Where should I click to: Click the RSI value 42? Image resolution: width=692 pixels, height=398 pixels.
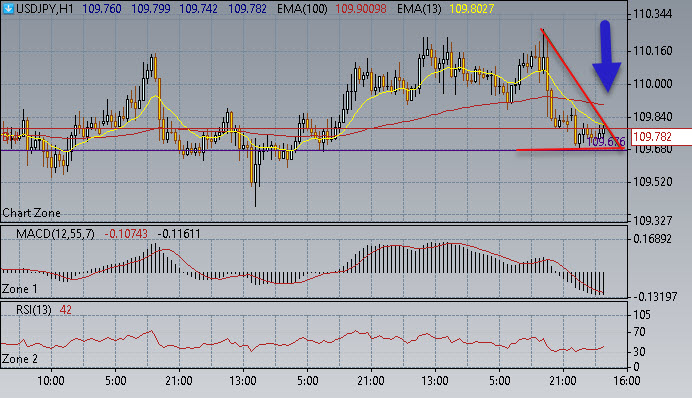[65, 310]
